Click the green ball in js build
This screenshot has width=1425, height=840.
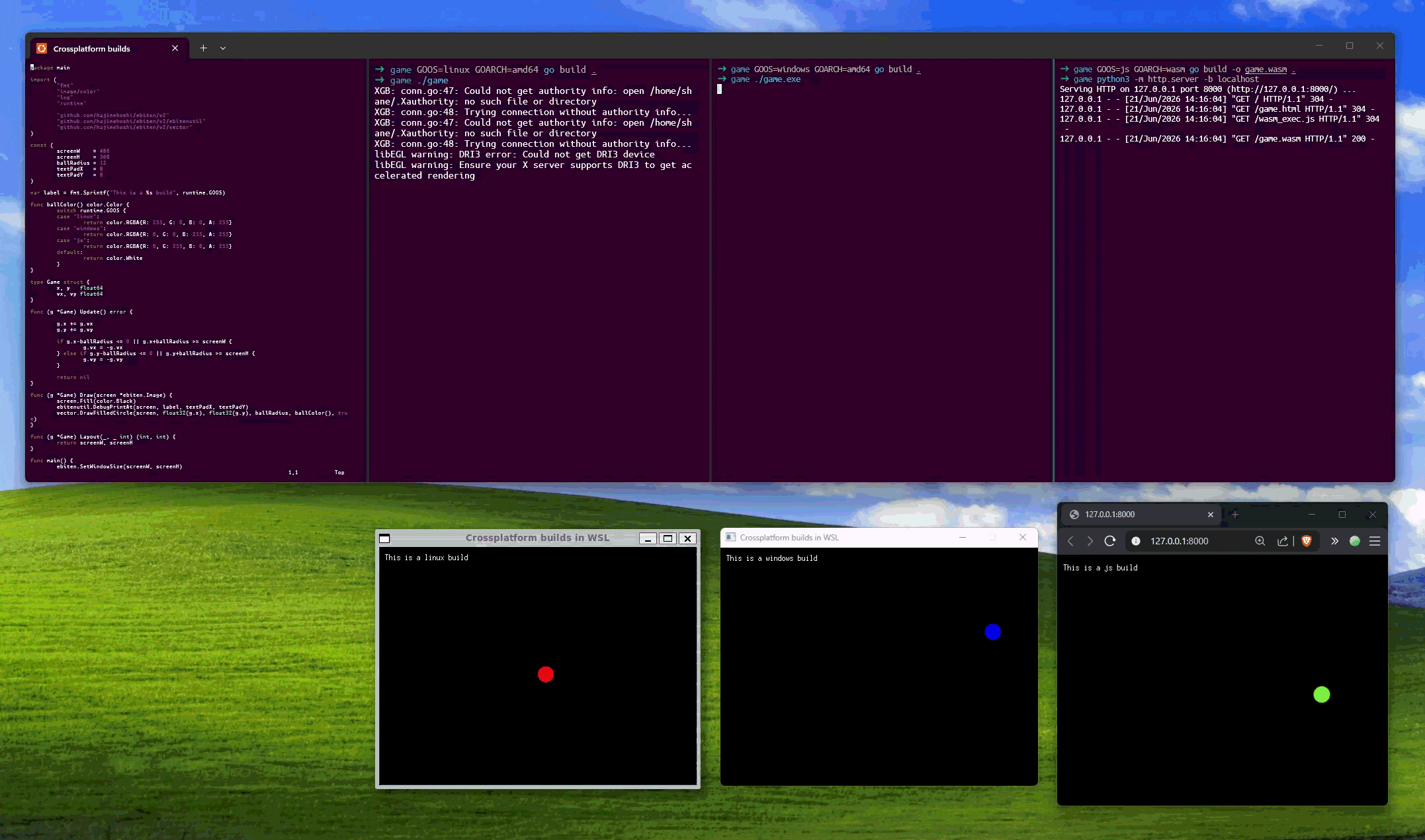point(1322,694)
